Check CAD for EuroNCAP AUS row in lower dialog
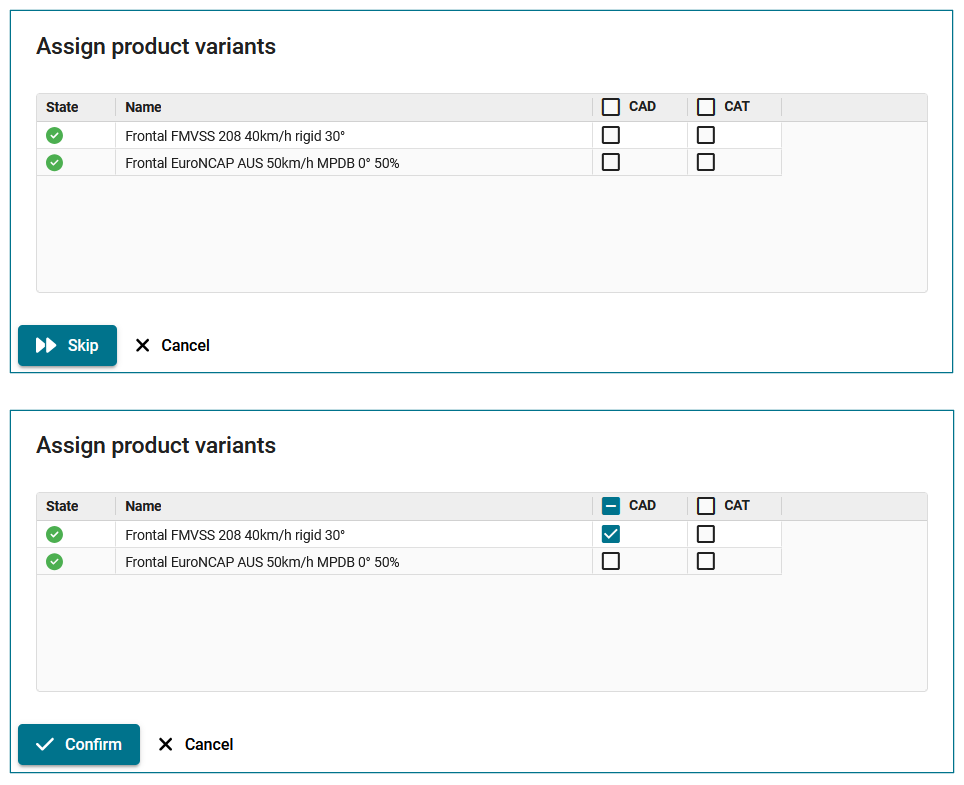This screenshot has width=964, height=785. click(610, 561)
